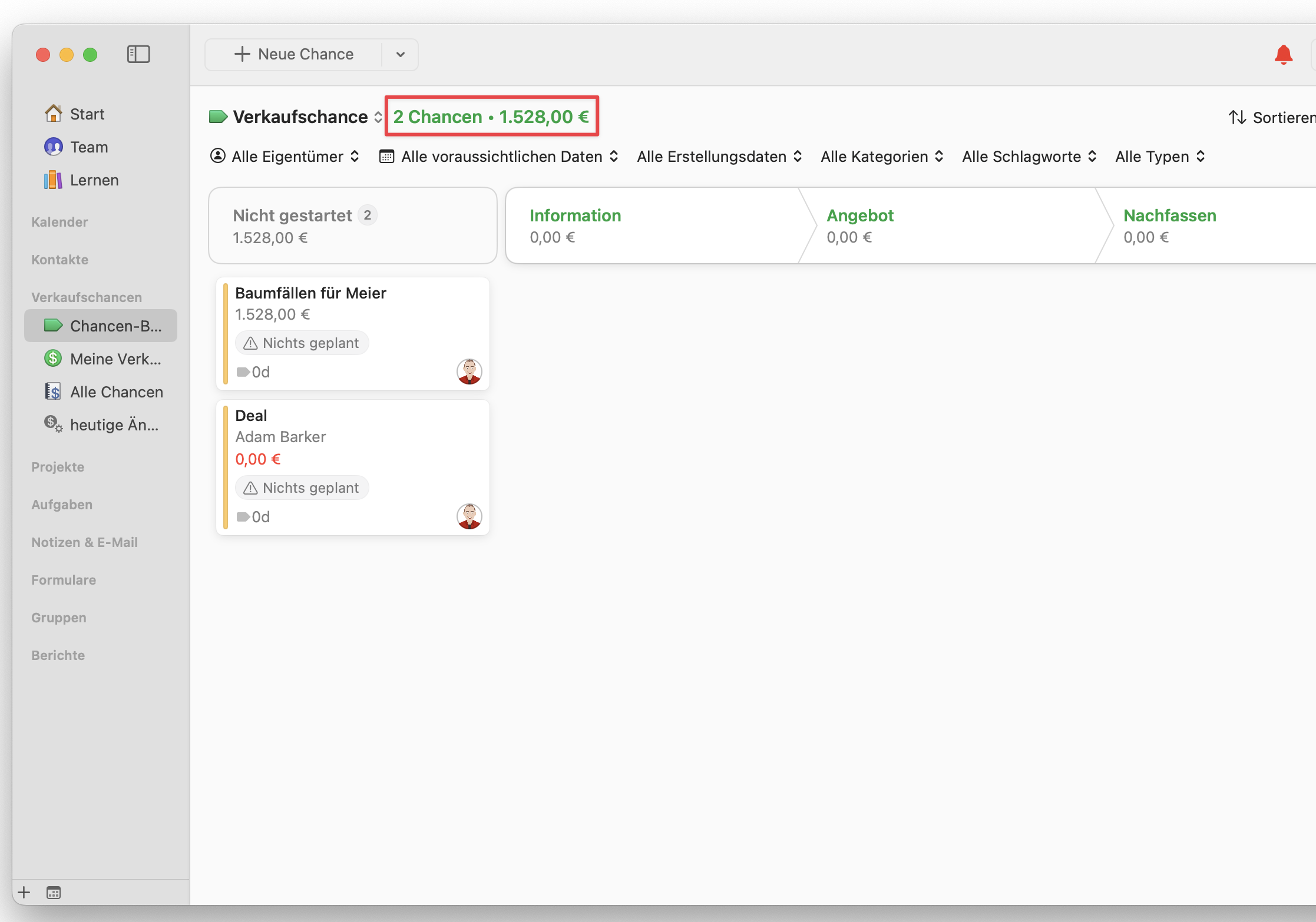Click the red notification bell icon
The width and height of the screenshot is (1316, 922).
tap(1283, 55)
